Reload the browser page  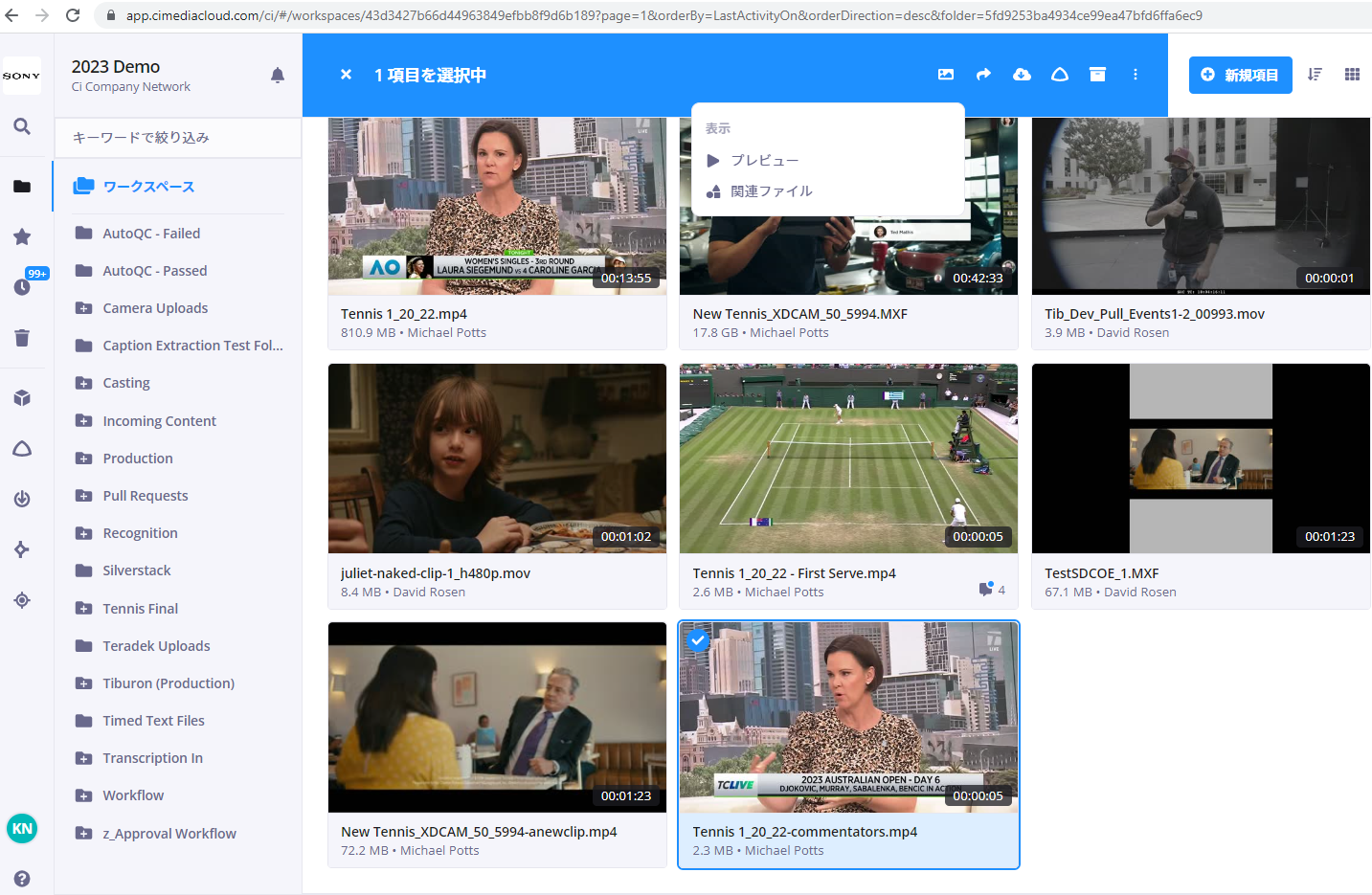[73, 15]
